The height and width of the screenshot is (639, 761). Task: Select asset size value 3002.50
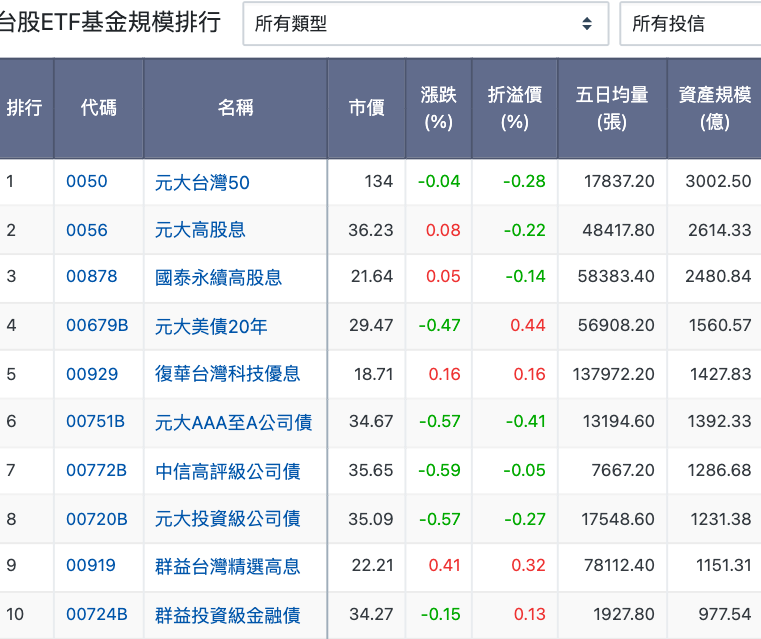pyautogui.click(x=718, y=181)
